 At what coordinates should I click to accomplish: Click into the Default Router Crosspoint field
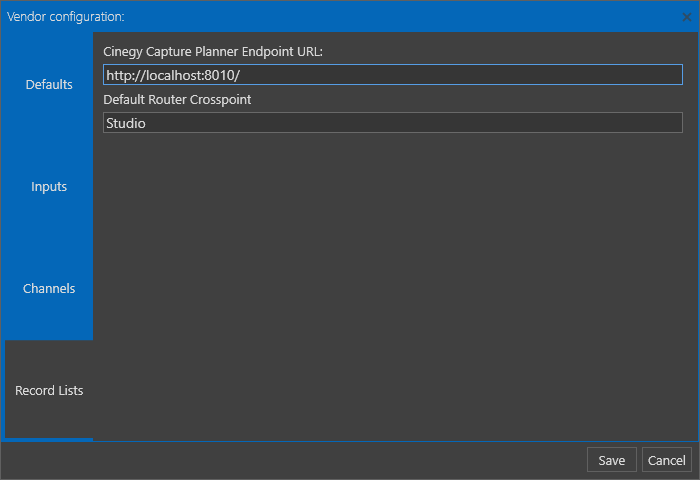tap(393, 123)
